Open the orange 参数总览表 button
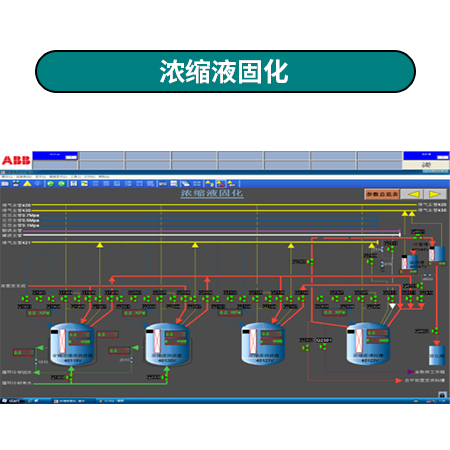450x450 pixels. click(x=382, y=194)
